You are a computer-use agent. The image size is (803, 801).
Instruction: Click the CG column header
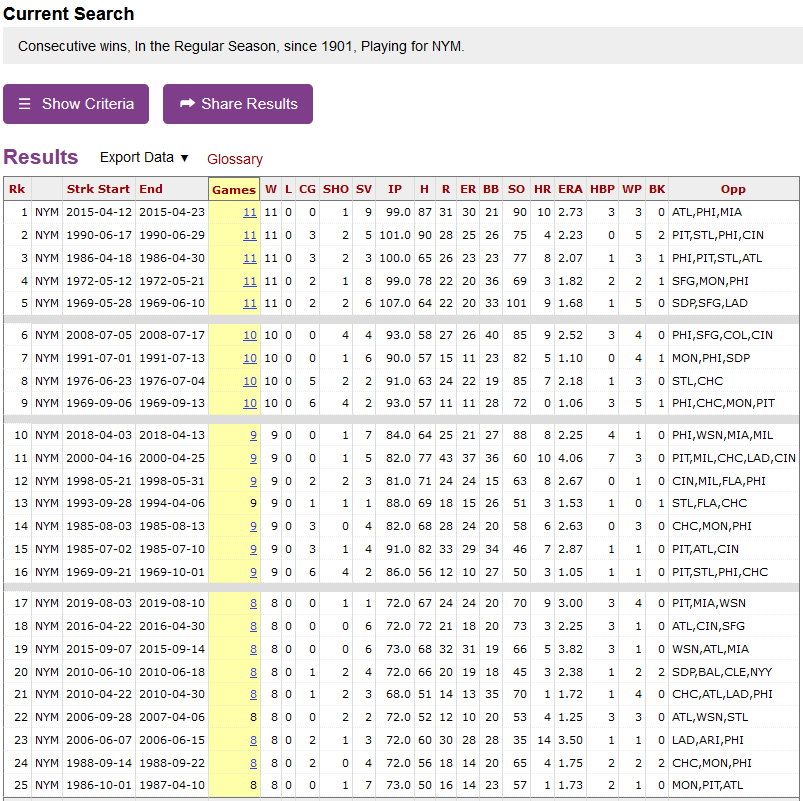(307, 189)
